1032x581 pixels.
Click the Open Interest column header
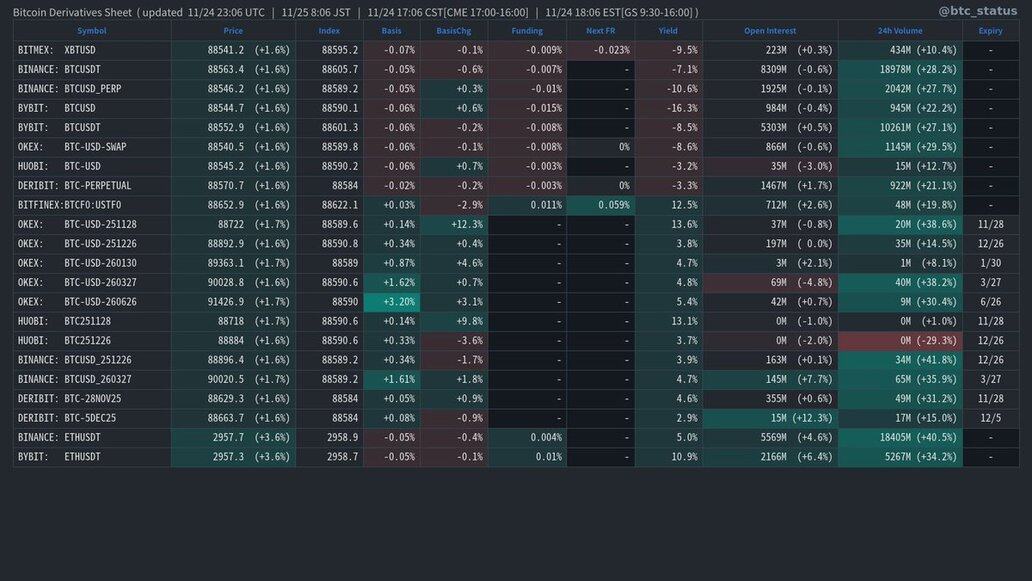pyautogui.click(x=770, y=31)
